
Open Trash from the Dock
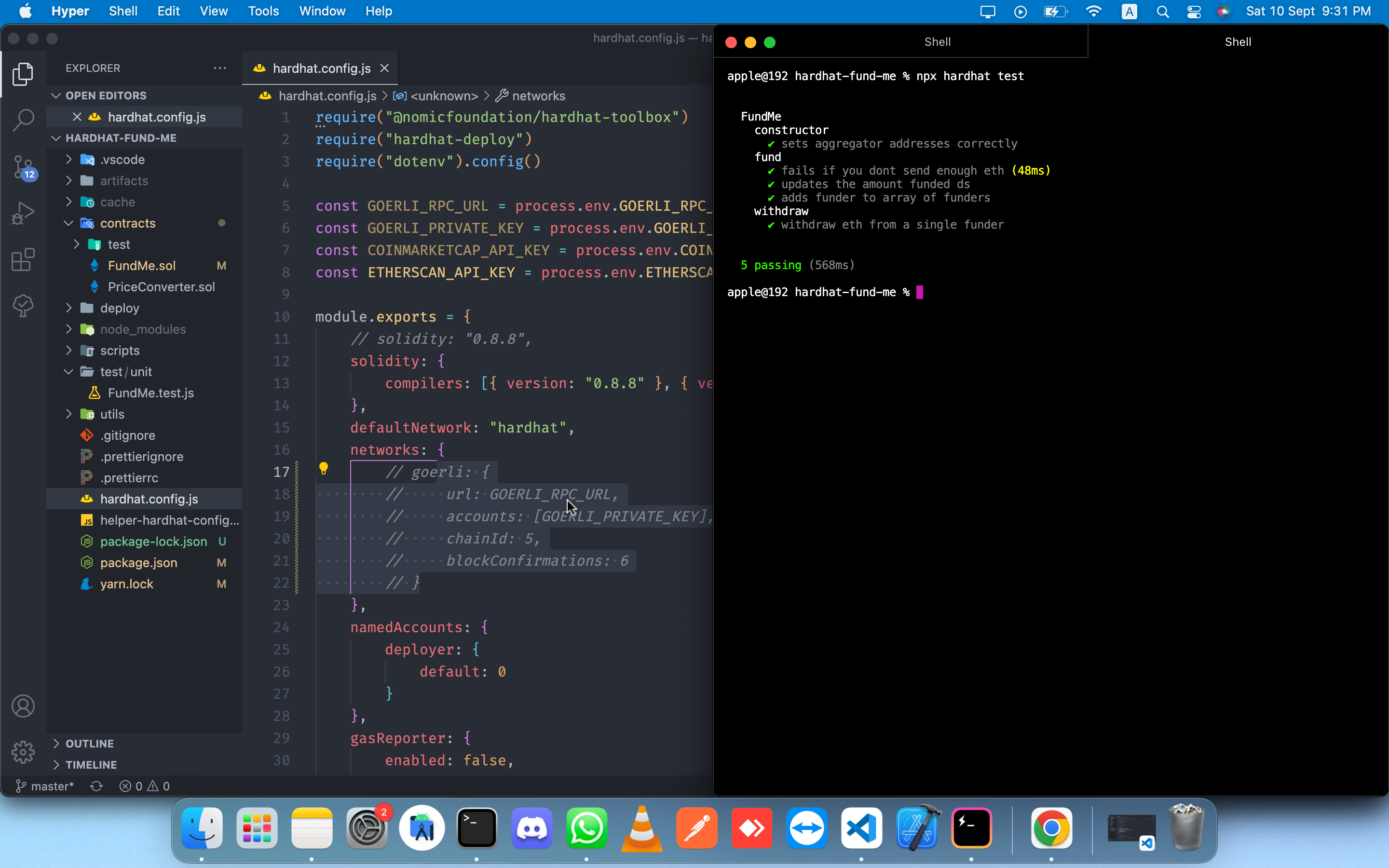[x=1186, y=828]
